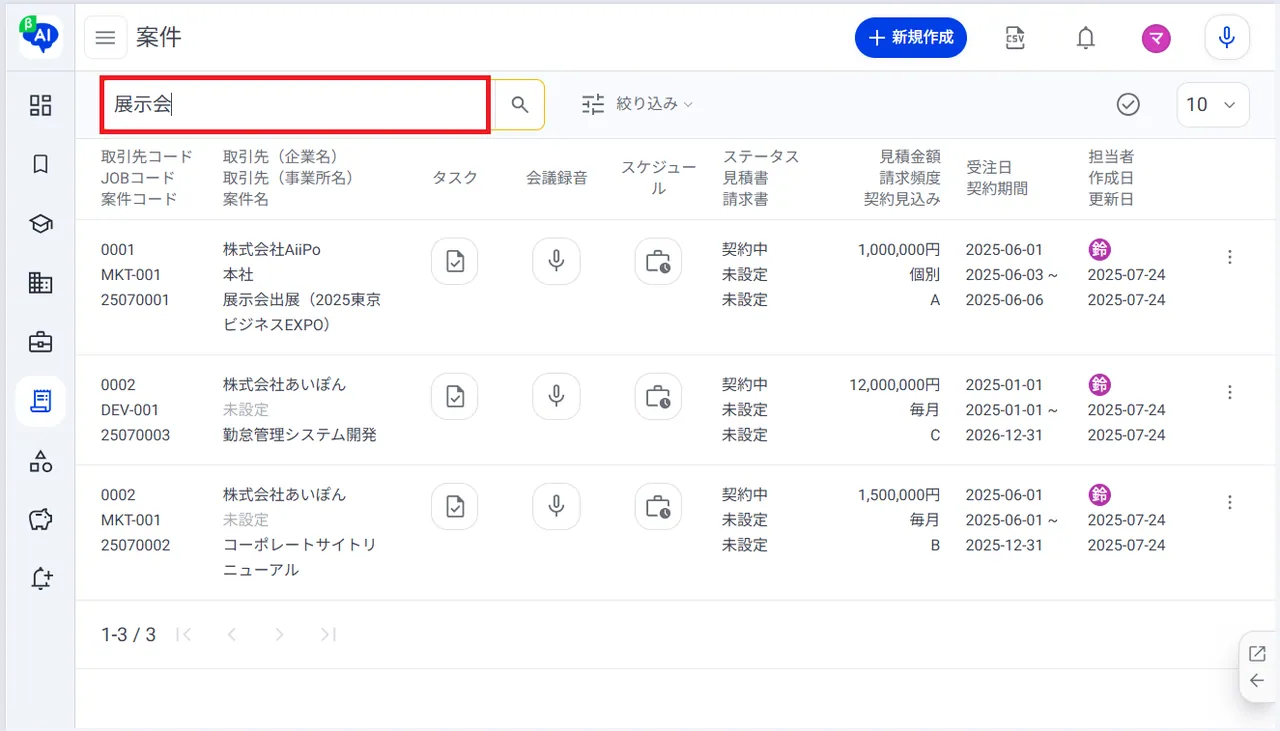Open the notifications bell

(1085, 38)
